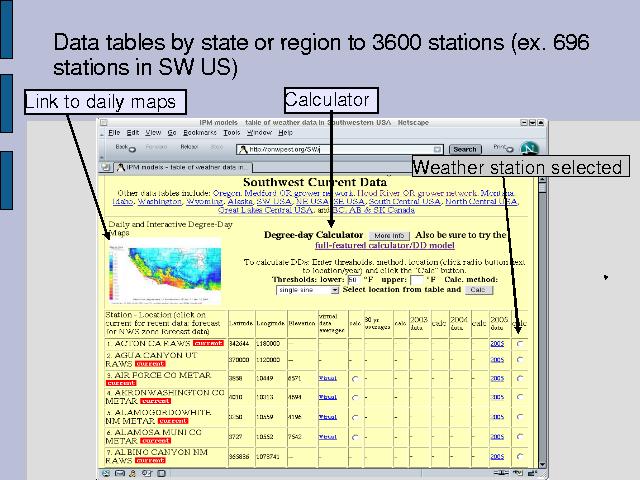Expand the URL address bar history dropdown

click(437, 149)
